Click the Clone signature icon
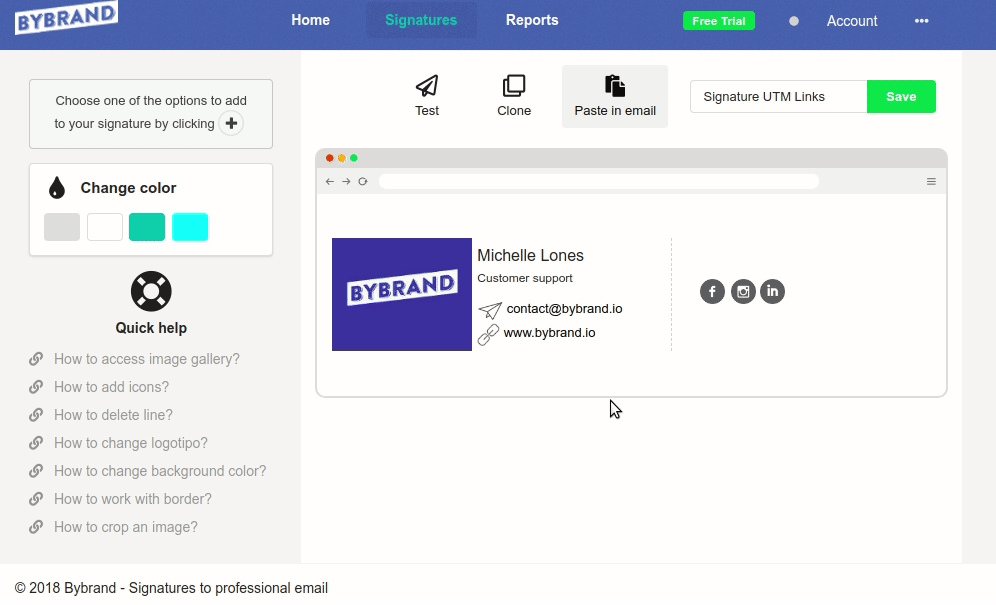This screenshot has width=996, height=605. click(x=514, y=86)
